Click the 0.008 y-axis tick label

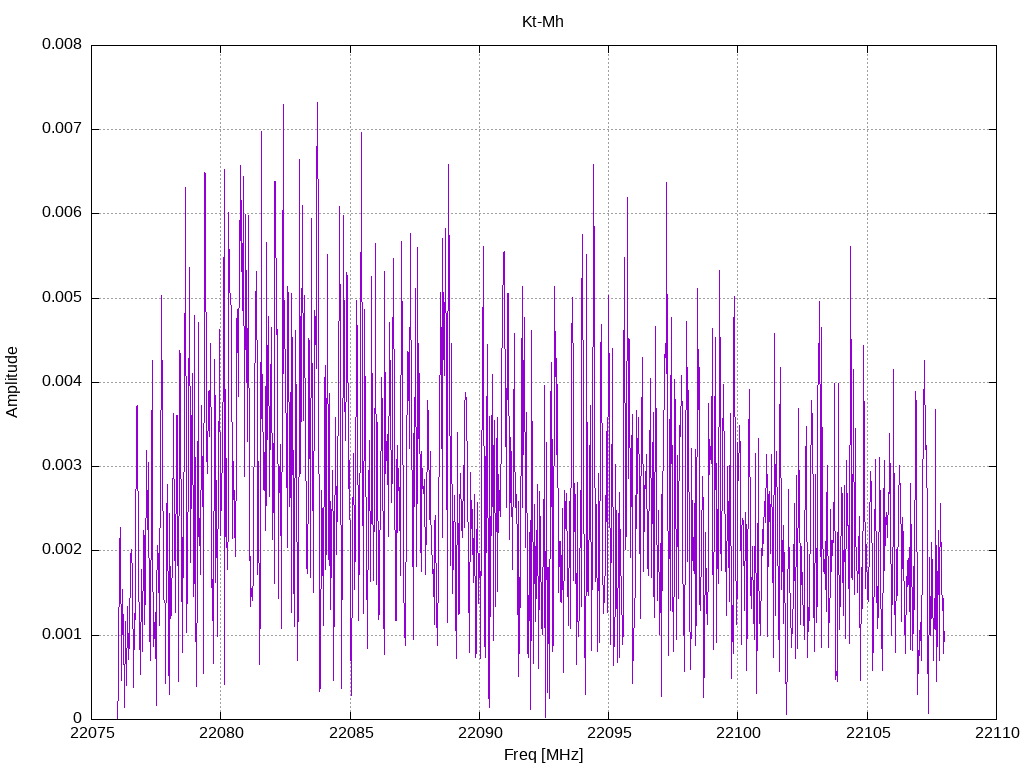tap(62, 44)
